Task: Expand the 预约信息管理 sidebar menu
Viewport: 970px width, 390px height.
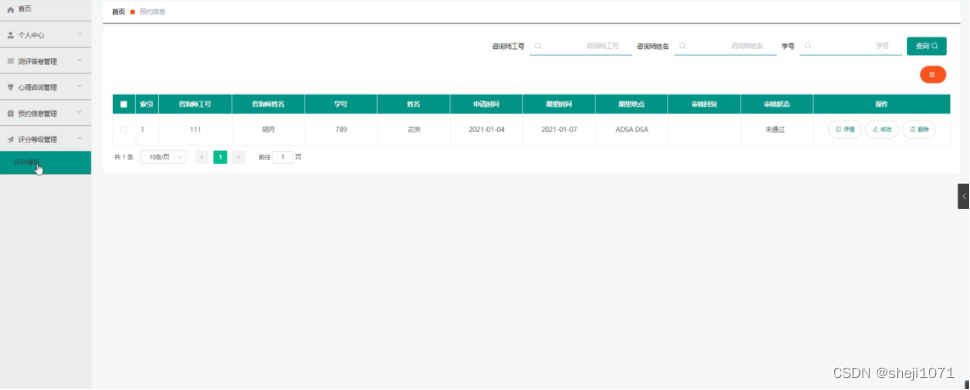Action: click(x=45, y=113)
